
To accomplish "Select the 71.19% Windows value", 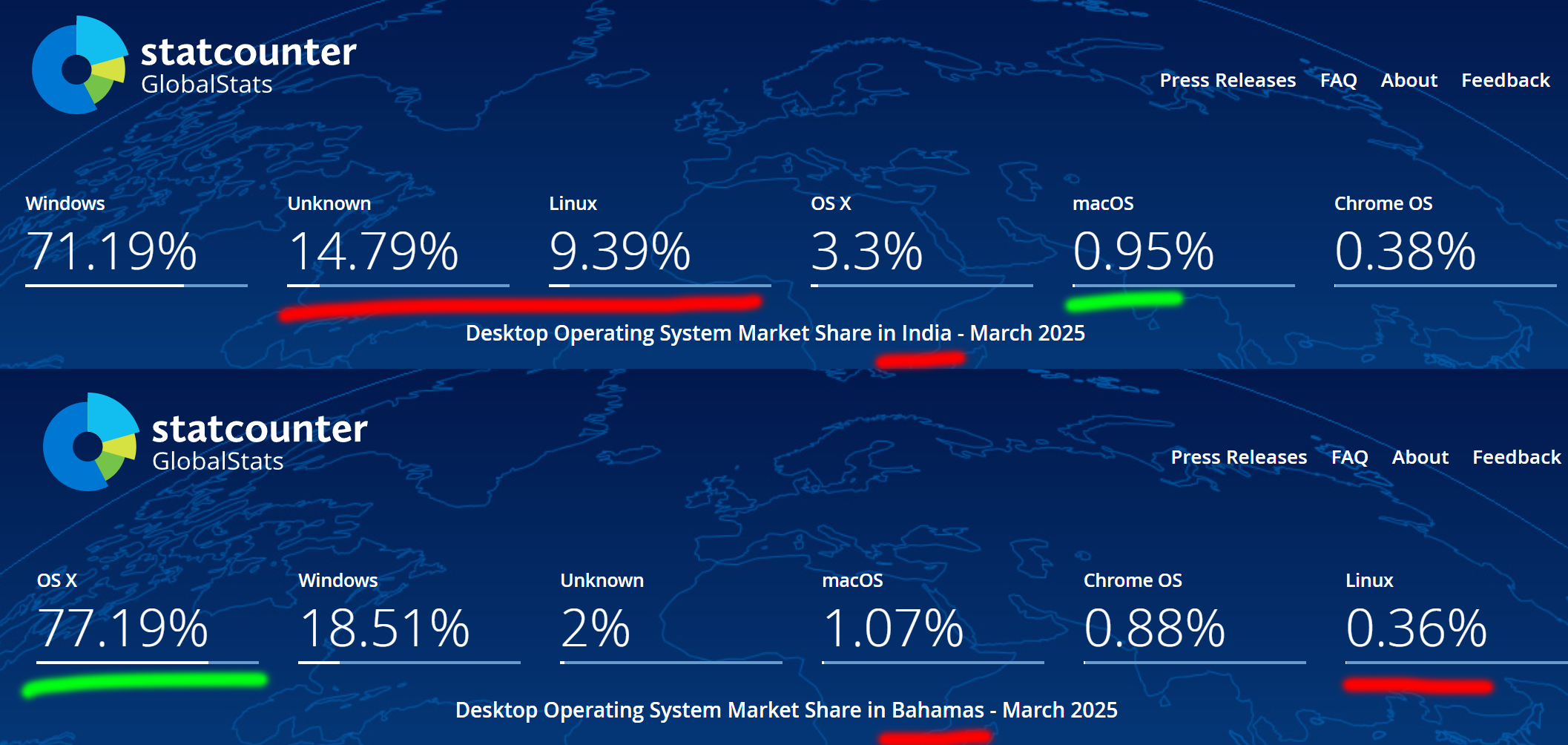I will click(x=111, y=251).
